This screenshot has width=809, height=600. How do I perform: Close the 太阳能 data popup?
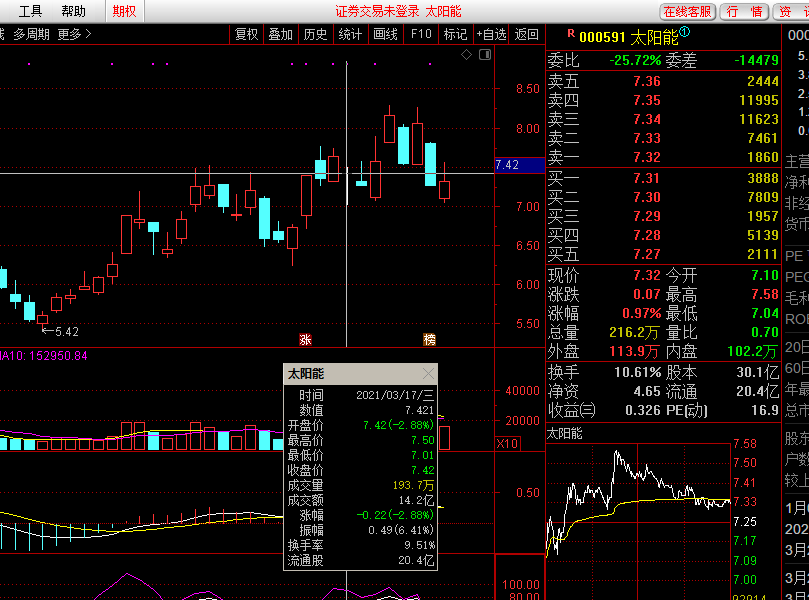[x=428, y=374]
